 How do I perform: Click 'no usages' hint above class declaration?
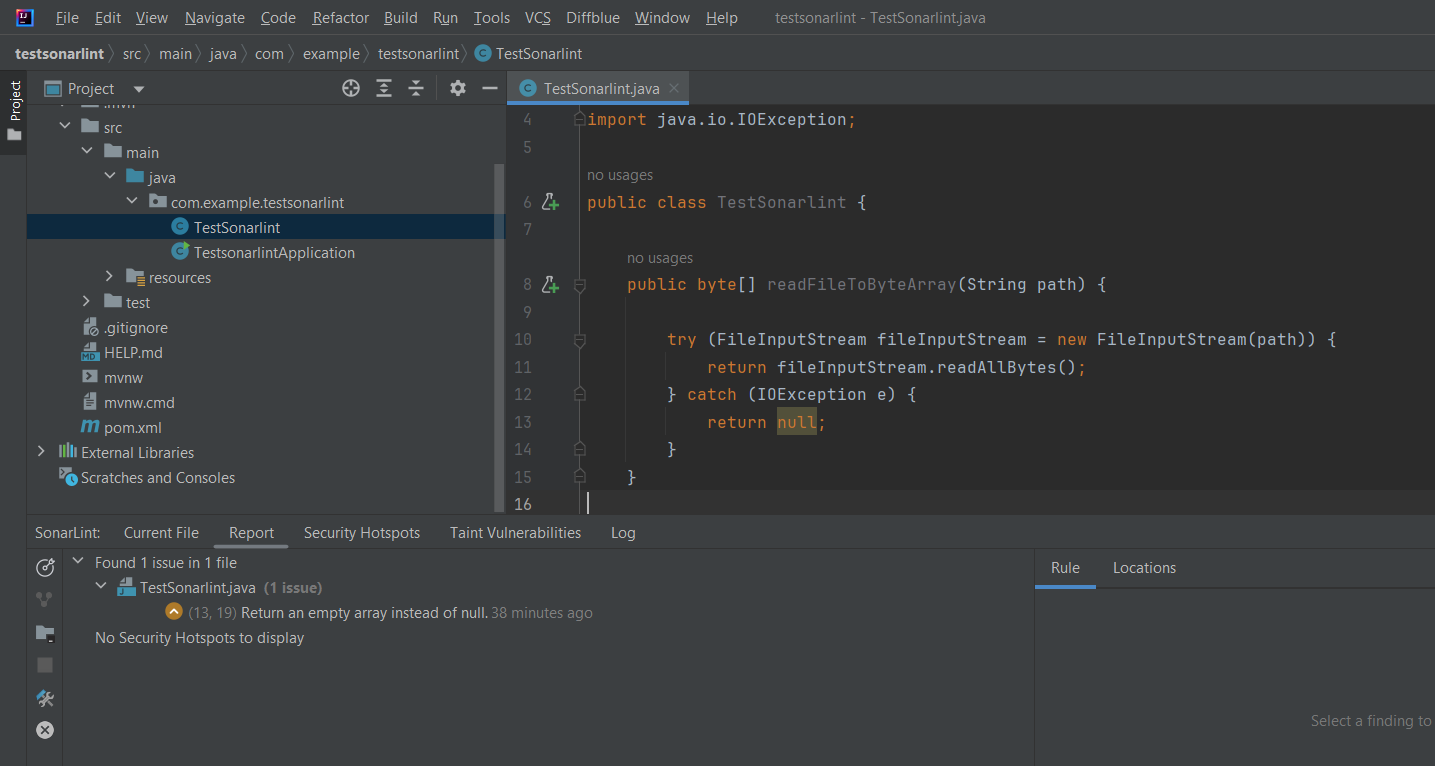tap(620, 175)
